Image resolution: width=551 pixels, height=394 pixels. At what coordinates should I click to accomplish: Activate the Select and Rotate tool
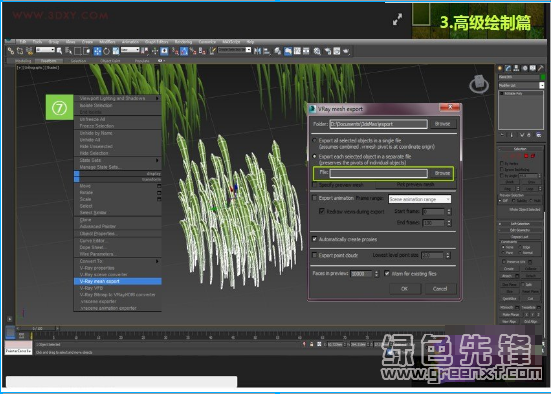click(x=106, y=51)
